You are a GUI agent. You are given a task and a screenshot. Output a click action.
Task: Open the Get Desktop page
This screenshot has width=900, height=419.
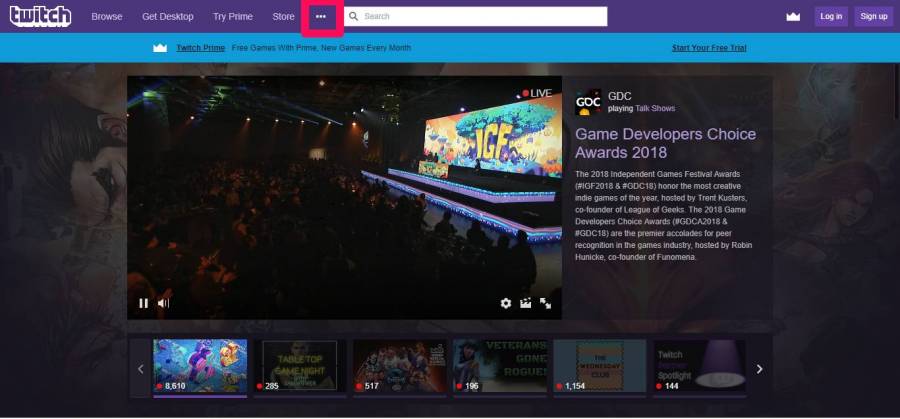pyautogui.click(x=168, y=17)
